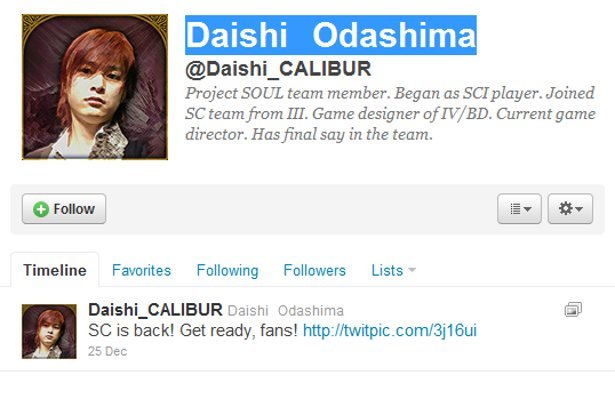This screenshot has height=400, width=615.
Task: Click the profile bio text paragraph
Action: click(390, 114)
